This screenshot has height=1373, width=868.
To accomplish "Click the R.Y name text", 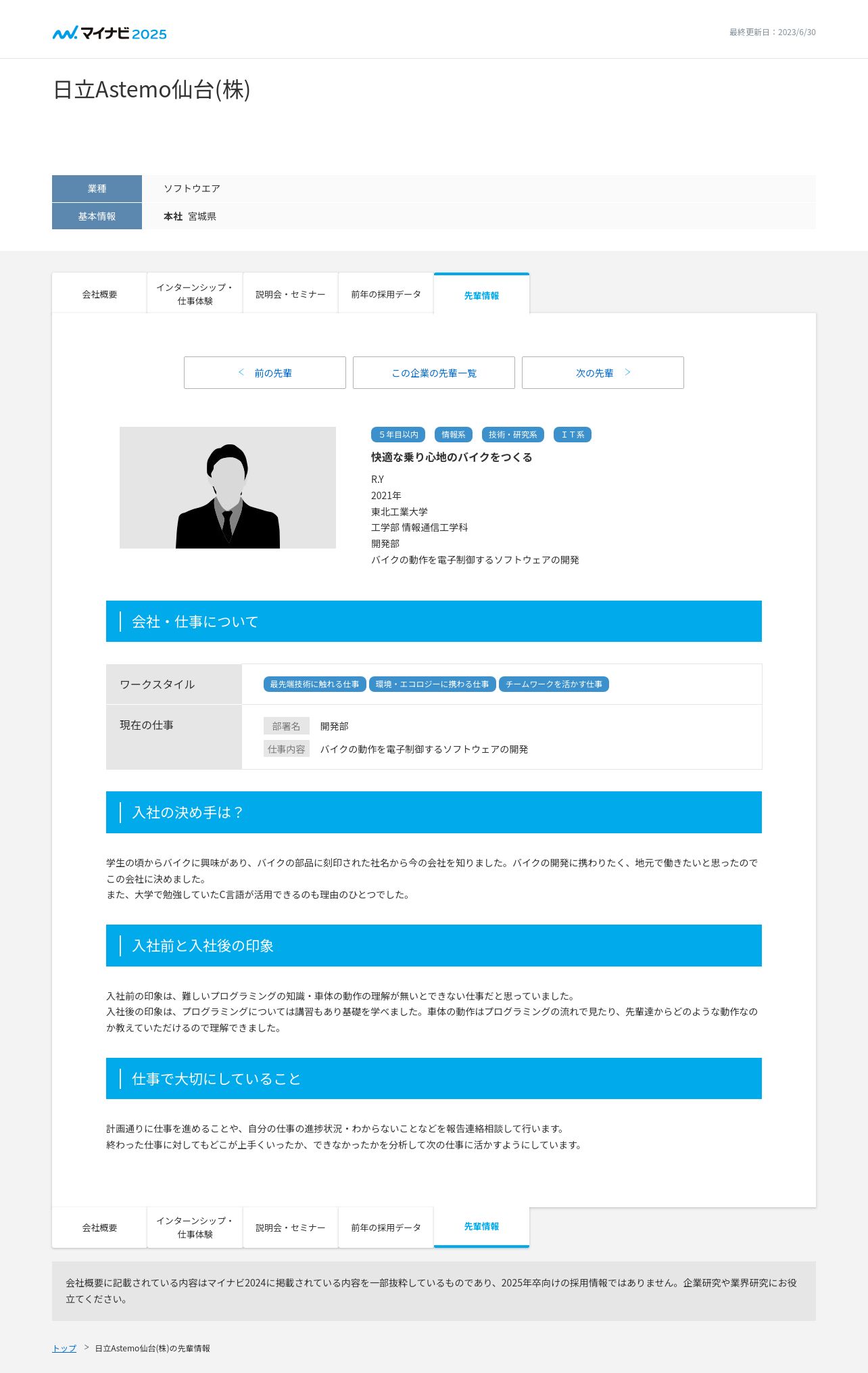I will click(x=377, y=480).
